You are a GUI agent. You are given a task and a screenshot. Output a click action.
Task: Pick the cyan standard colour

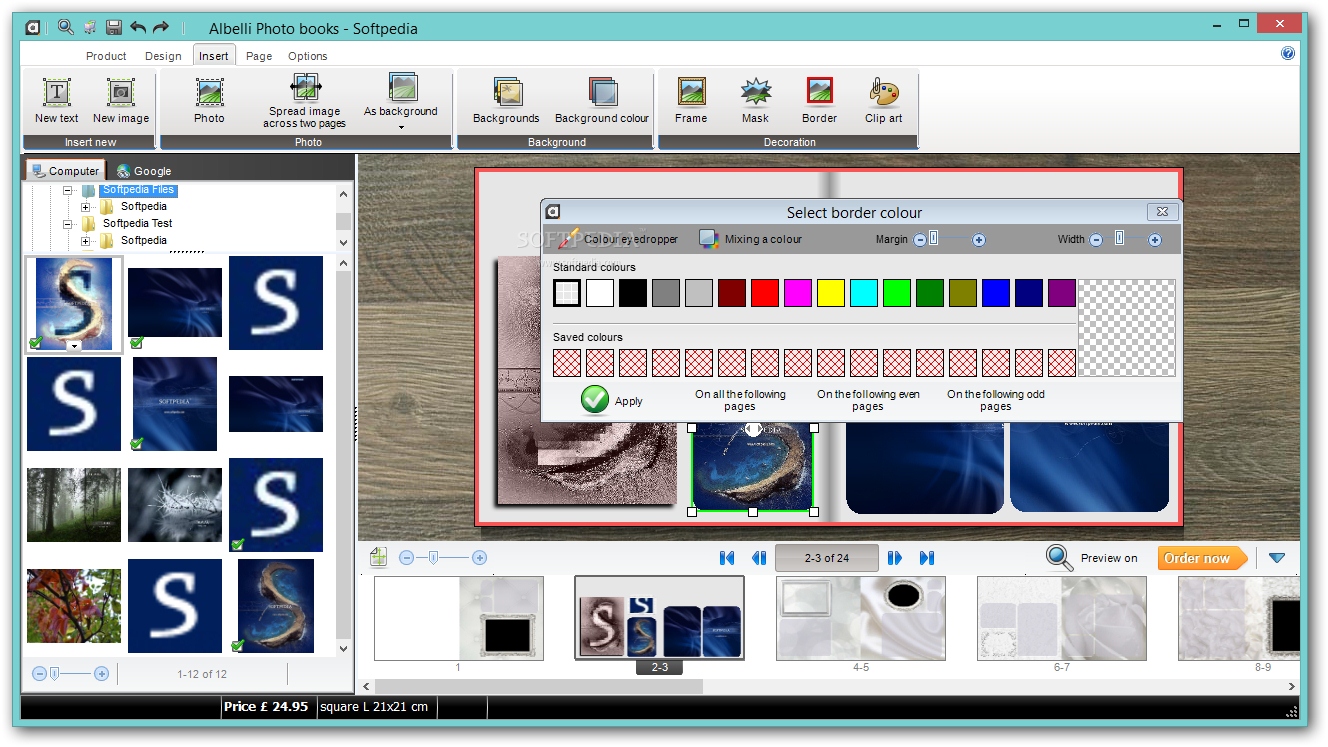pyautogui.click(x=864, y=293)
